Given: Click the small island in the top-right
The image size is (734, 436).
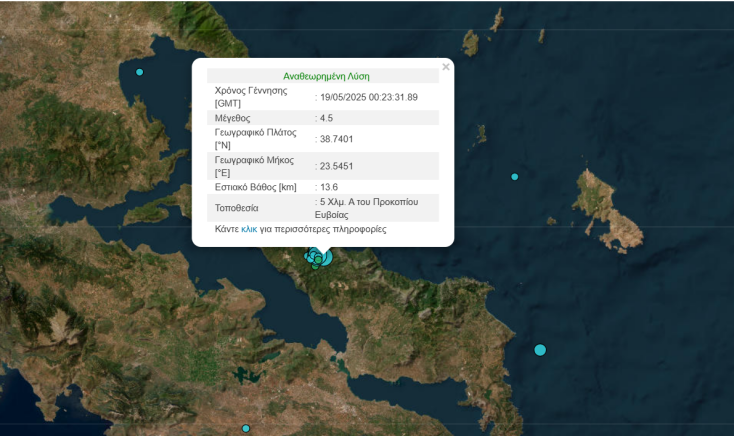Looking at the screenshot, I should point(470,42).
